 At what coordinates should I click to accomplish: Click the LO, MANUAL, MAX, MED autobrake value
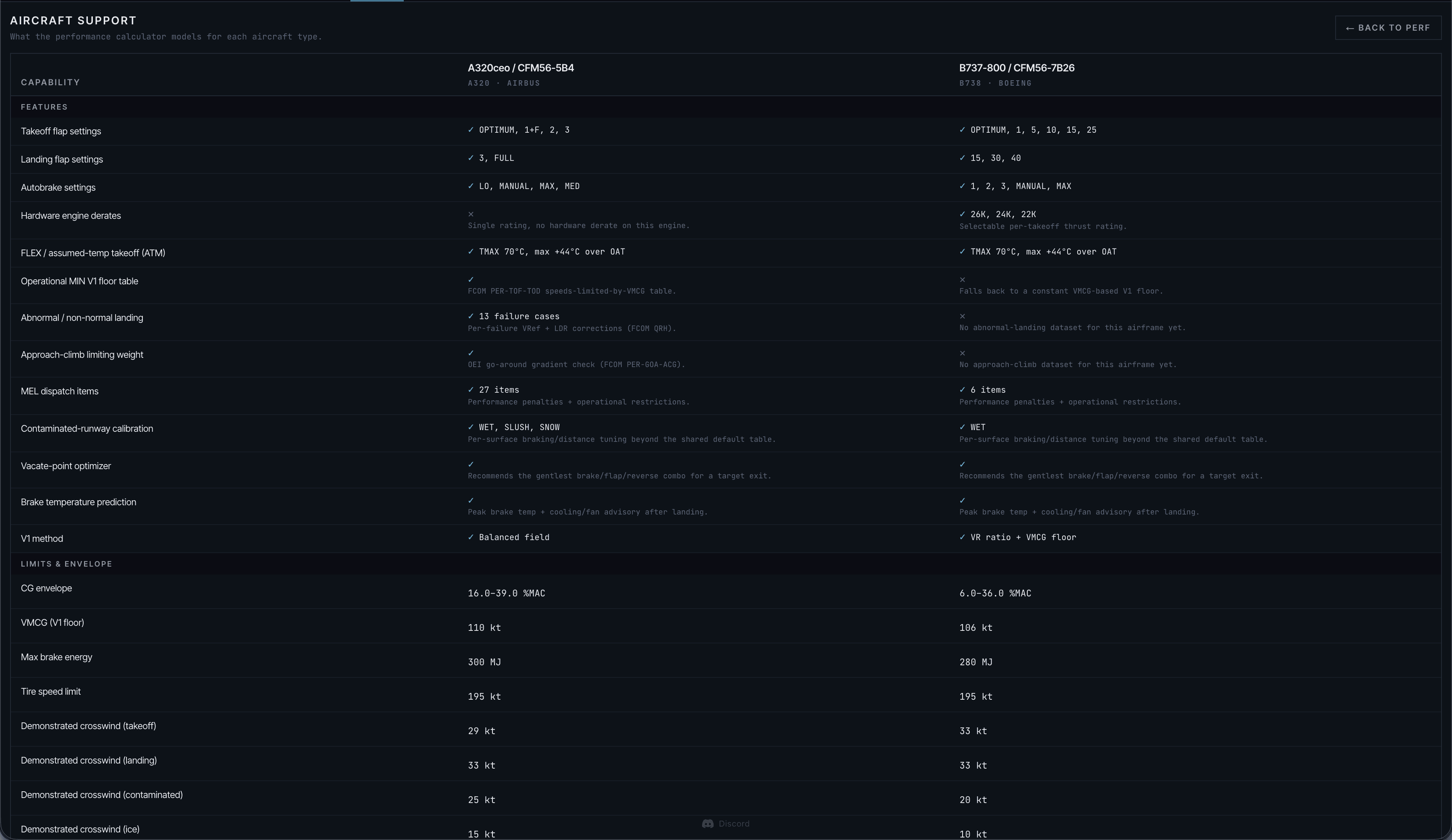click(x=529, y=186)
